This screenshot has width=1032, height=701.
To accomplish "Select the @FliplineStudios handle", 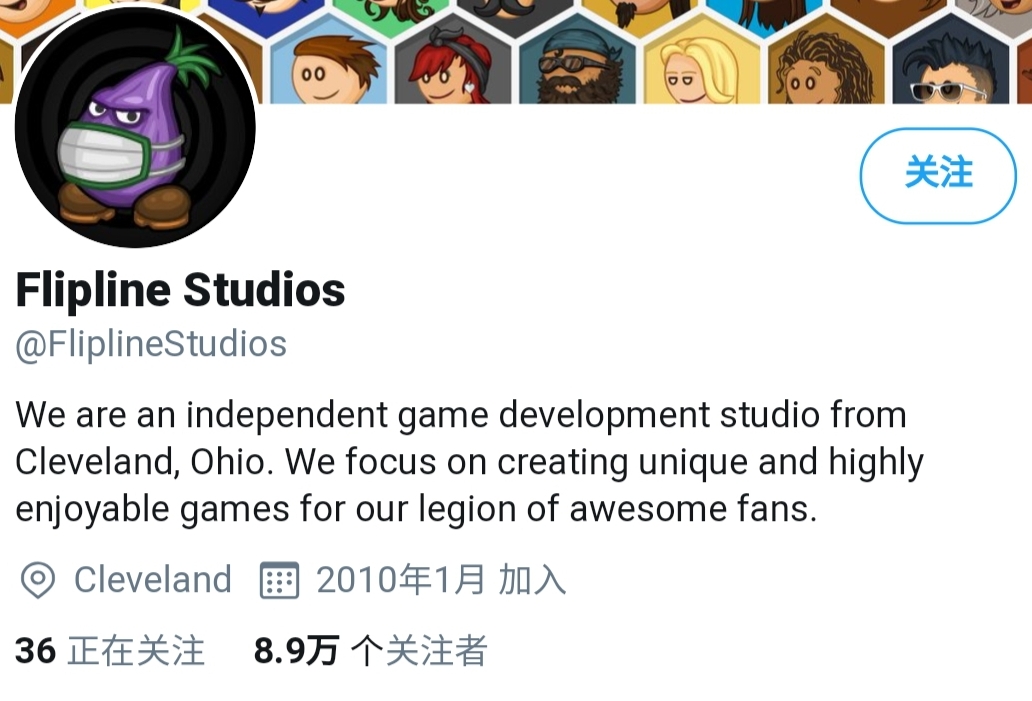I will (x=151, y=344).
